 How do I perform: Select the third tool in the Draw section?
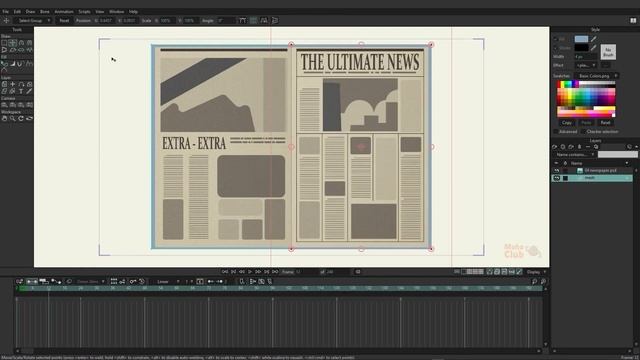tap(21, 42)
